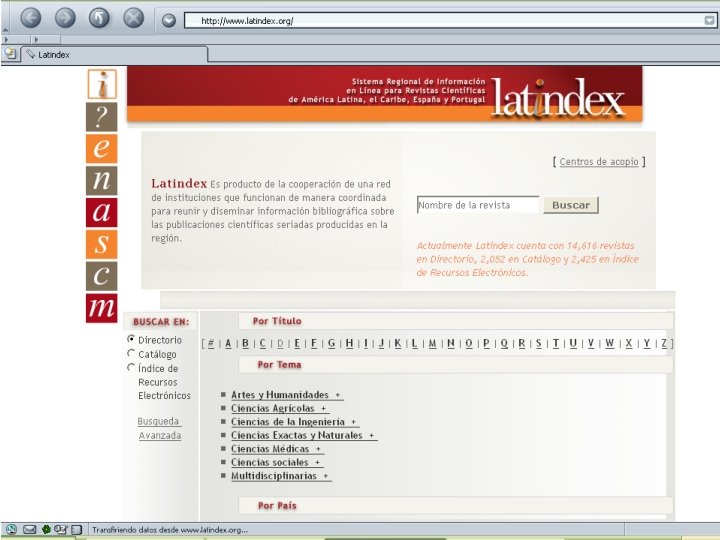Expand Ciencias de la Ingeniería topic
This screenshot has height=540, width=720.
(294, 422)
